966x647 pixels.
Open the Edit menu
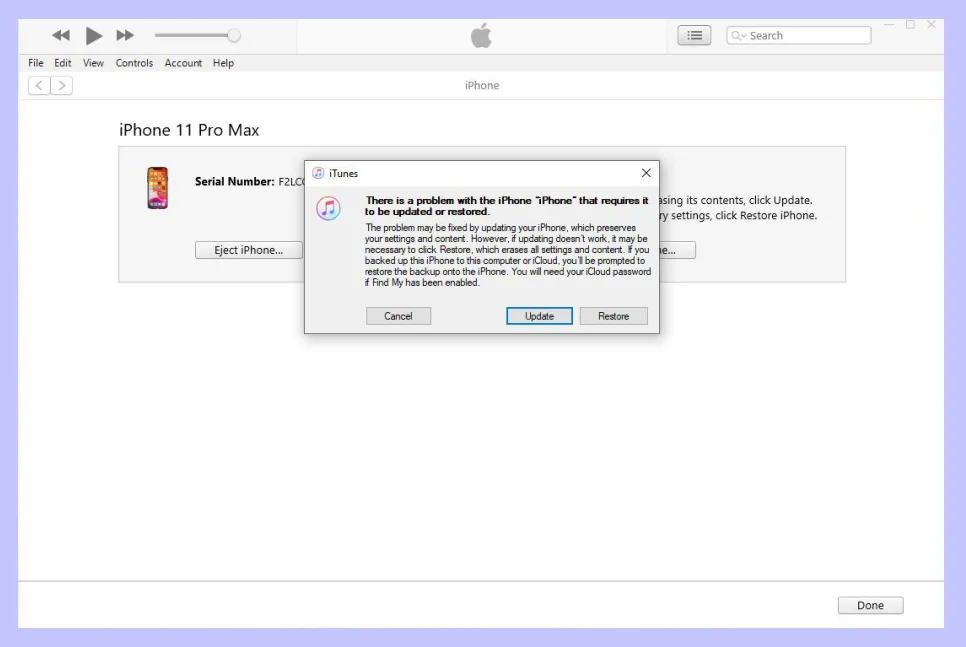(x=62, y=63)
